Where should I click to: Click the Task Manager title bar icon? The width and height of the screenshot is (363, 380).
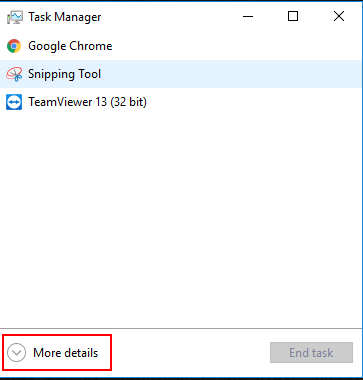coord(14,17)
